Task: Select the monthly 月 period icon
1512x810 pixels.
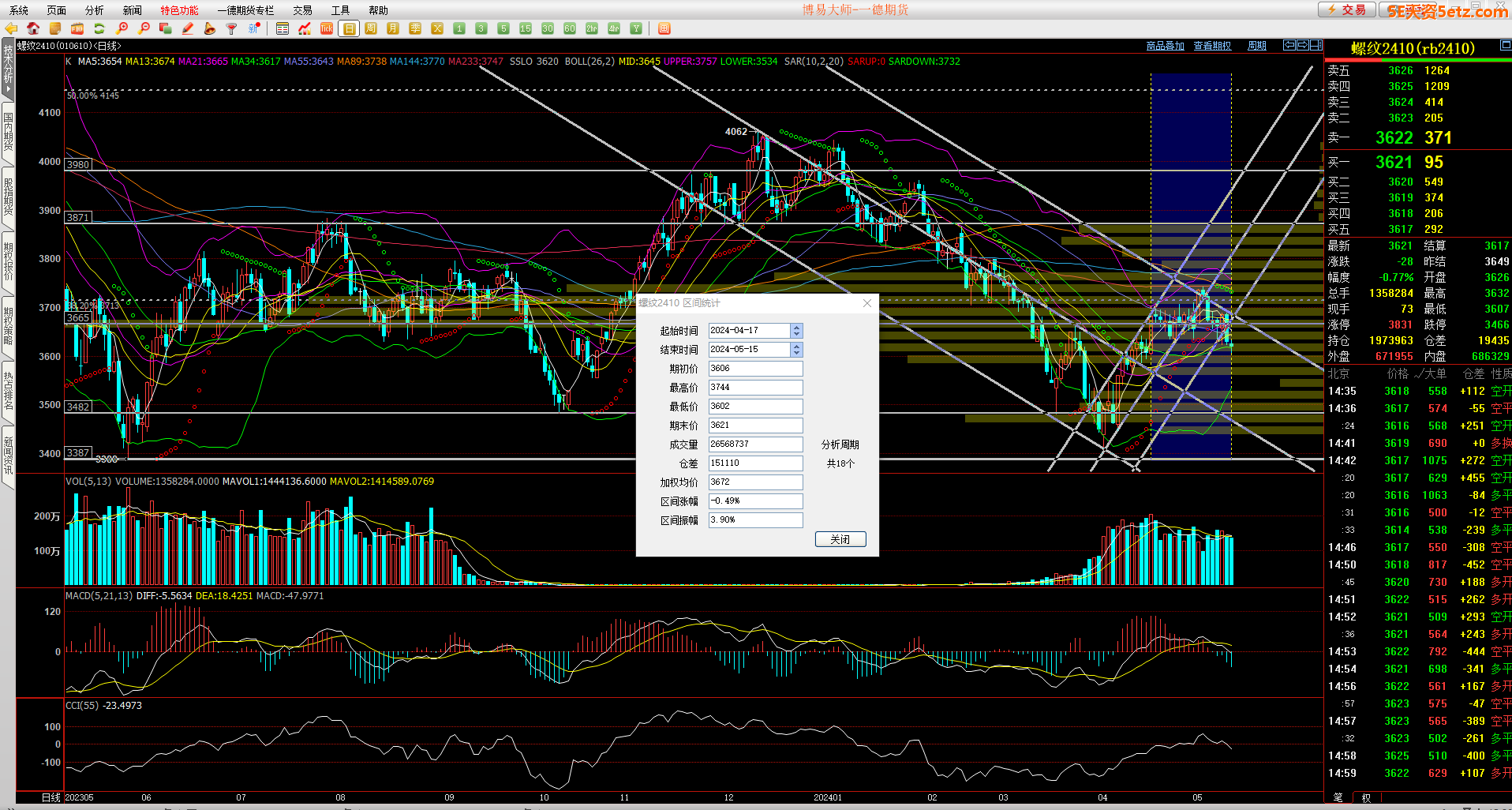Action: [x=393, y=28]
